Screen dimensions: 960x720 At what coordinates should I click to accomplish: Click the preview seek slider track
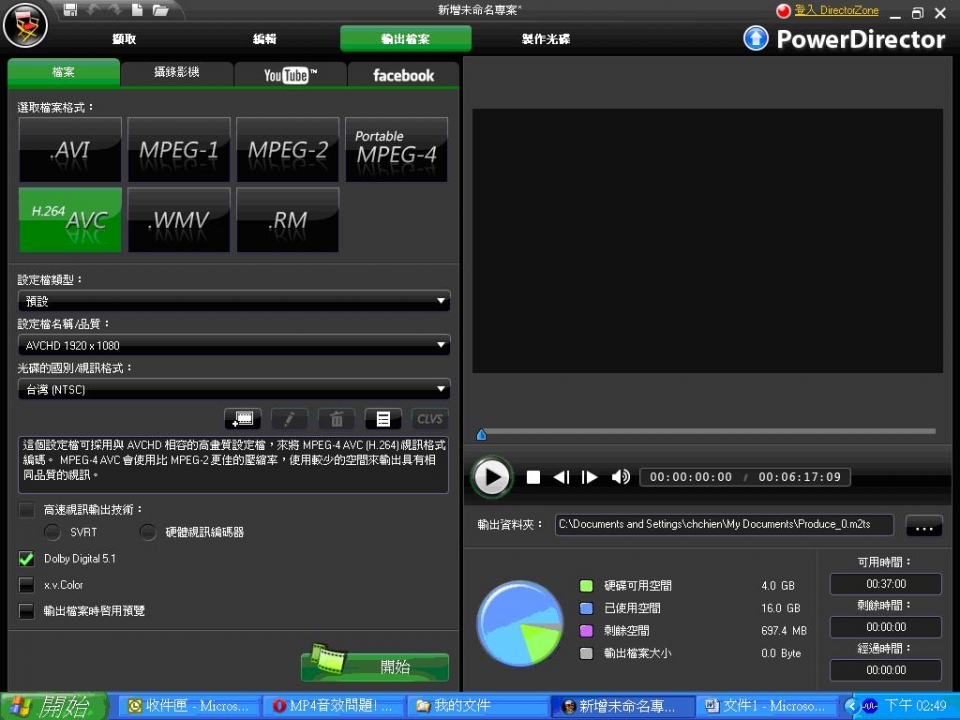[710, 432]
